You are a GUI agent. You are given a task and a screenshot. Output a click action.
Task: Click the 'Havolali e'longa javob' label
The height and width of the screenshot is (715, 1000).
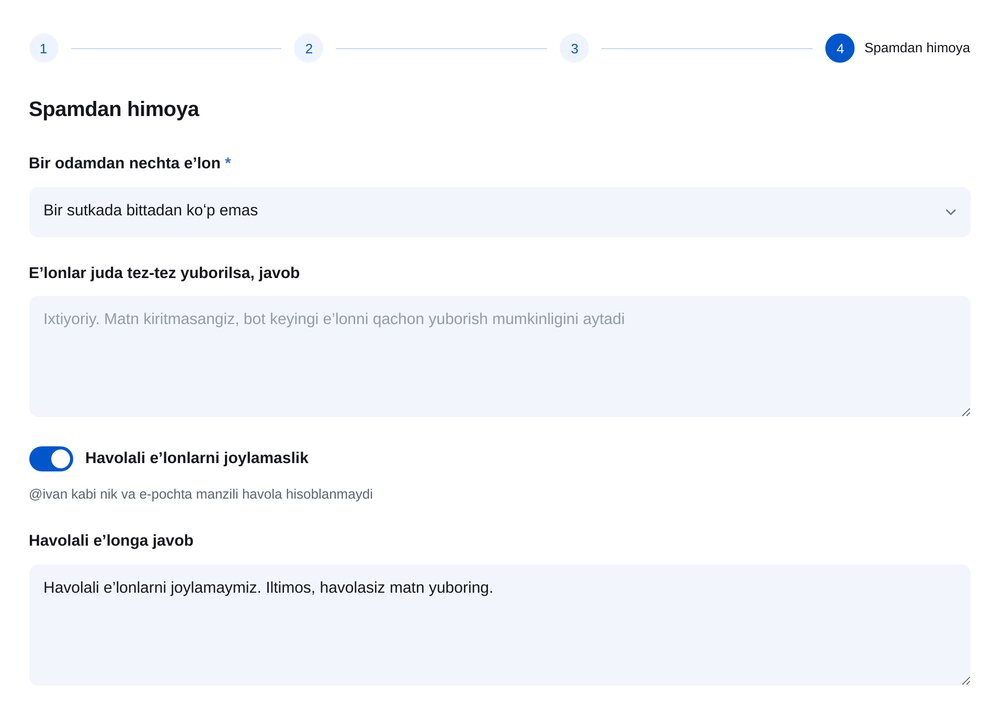pos(111,541)
